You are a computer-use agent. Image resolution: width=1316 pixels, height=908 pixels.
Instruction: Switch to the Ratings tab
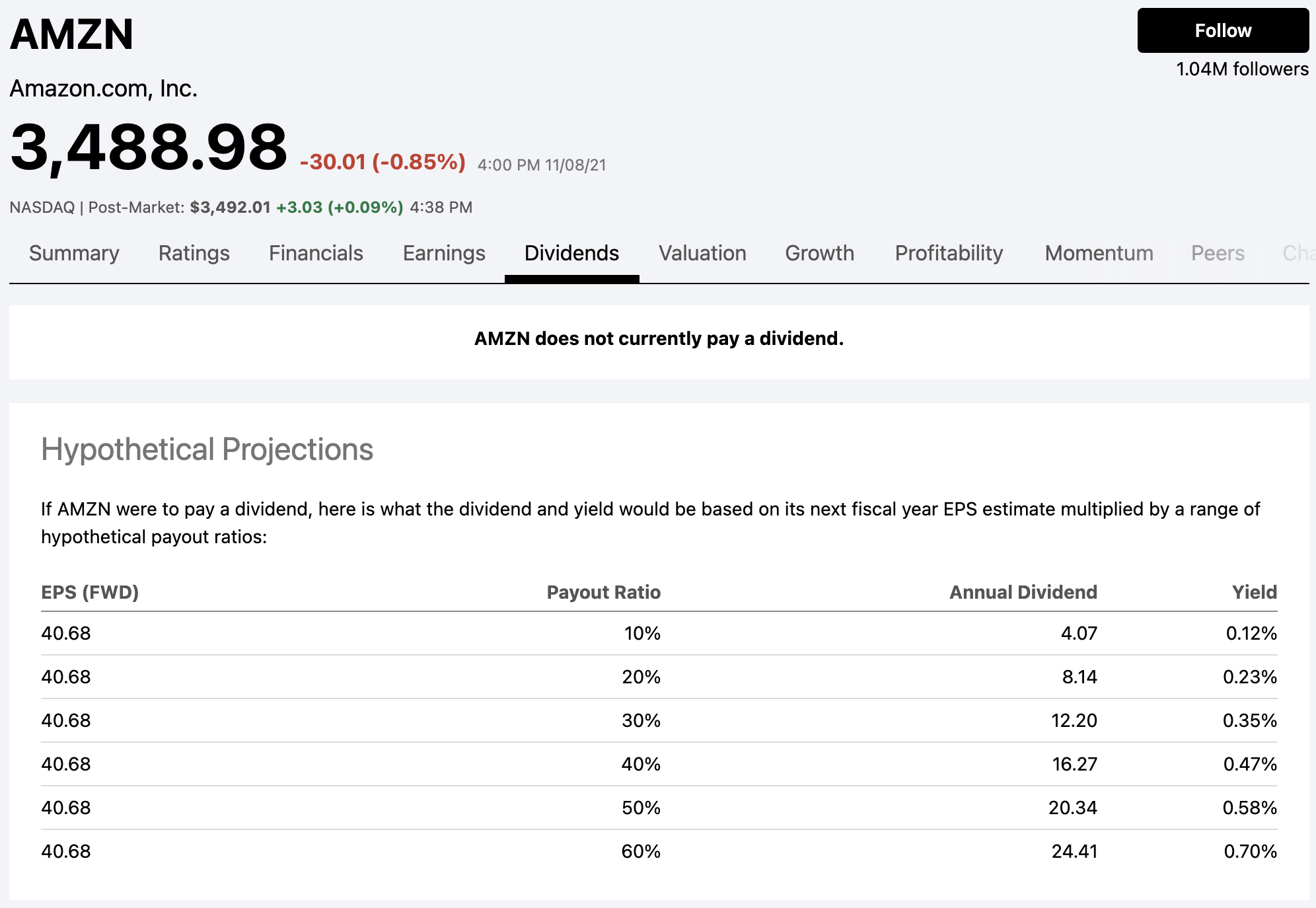click(194, 253)
